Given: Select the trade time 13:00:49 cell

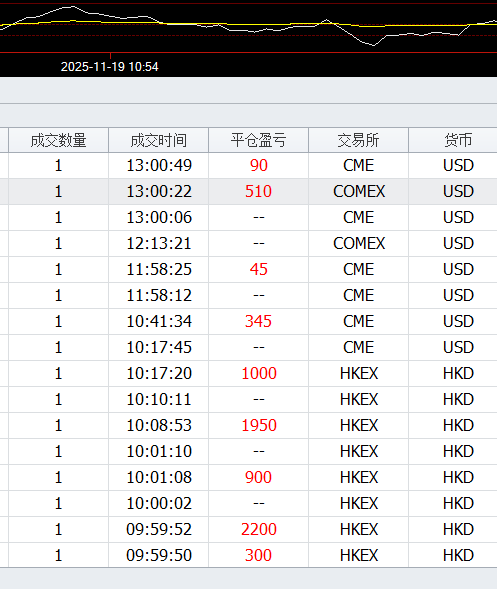Looking at the screenshot, I should [159, 166].
